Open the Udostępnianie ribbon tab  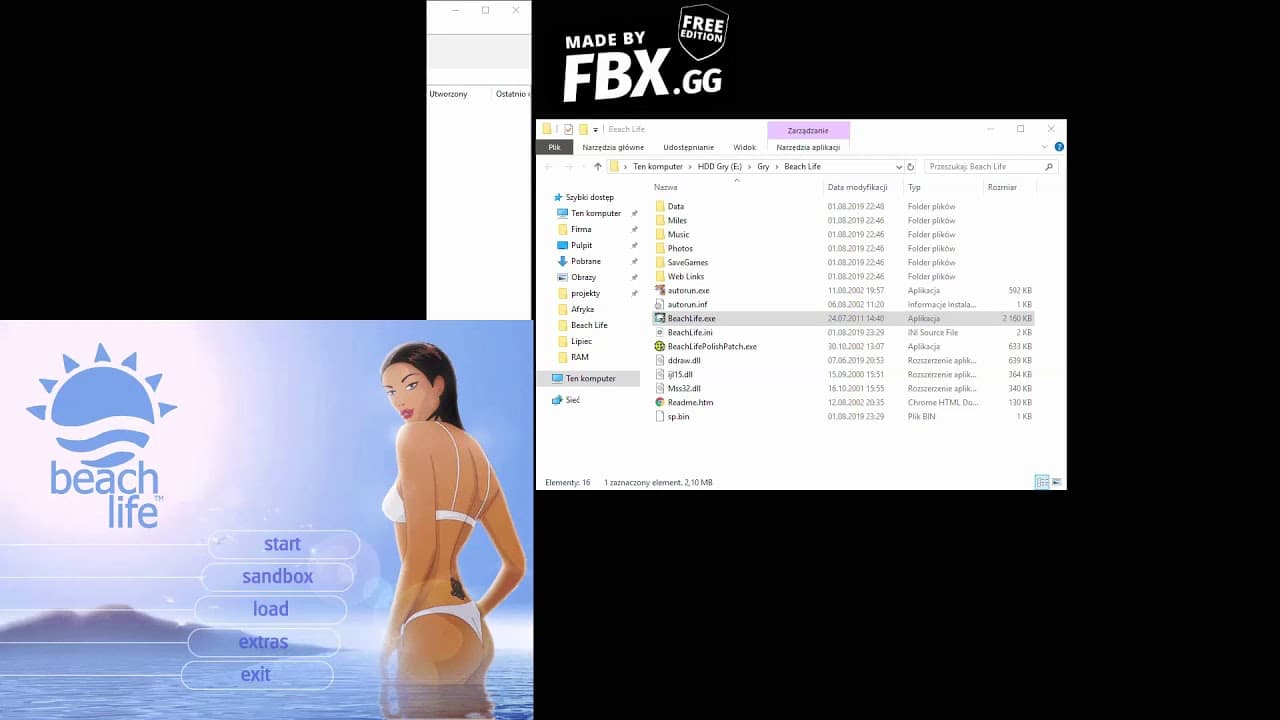point(689,147)
